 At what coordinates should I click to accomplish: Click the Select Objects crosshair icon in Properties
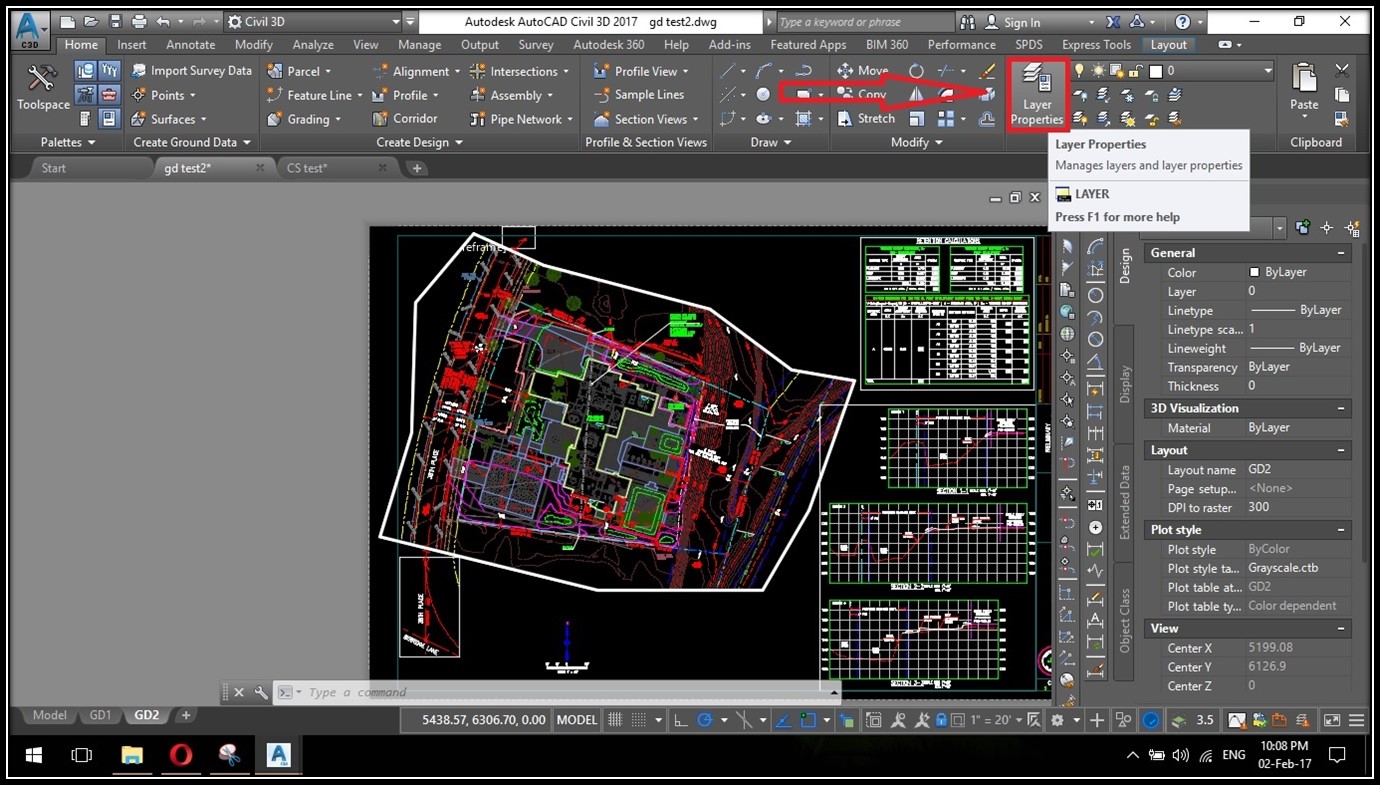tap(1327, 228)
